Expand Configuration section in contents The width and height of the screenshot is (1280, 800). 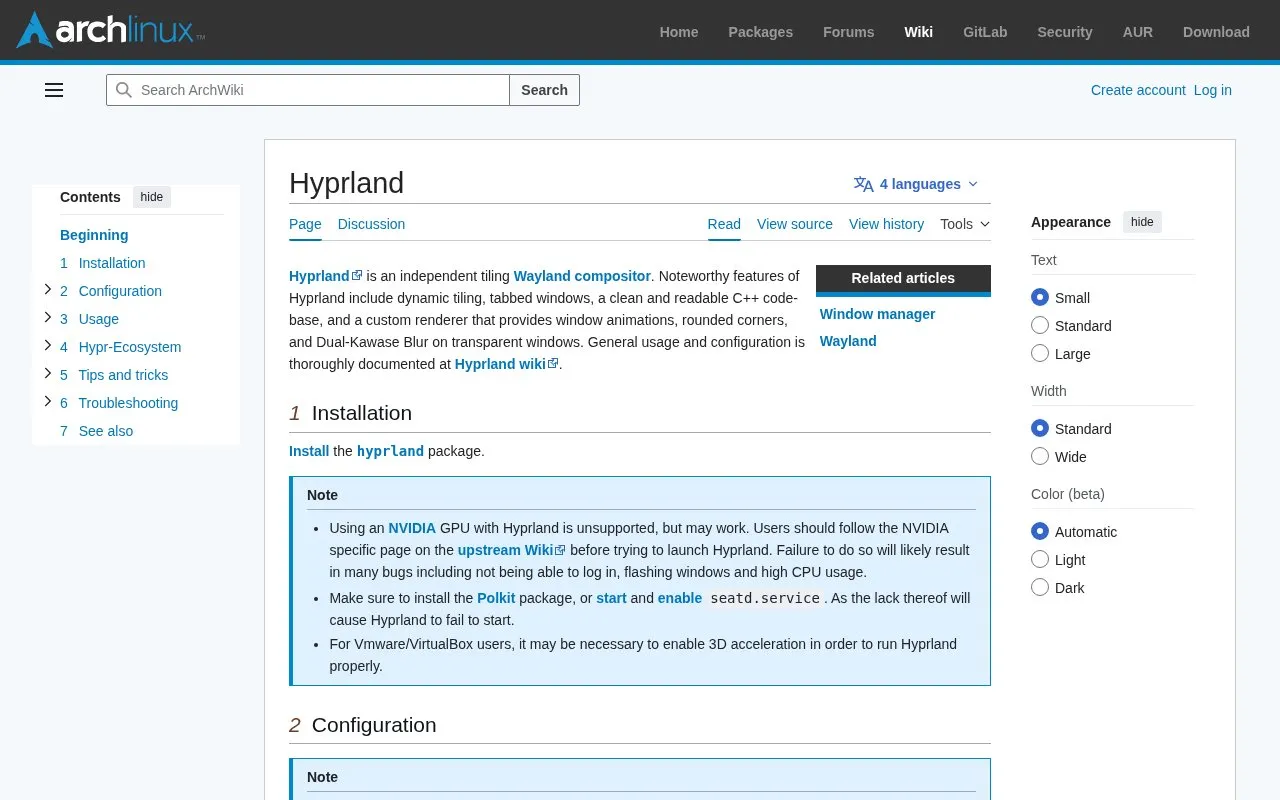[47, 290]
